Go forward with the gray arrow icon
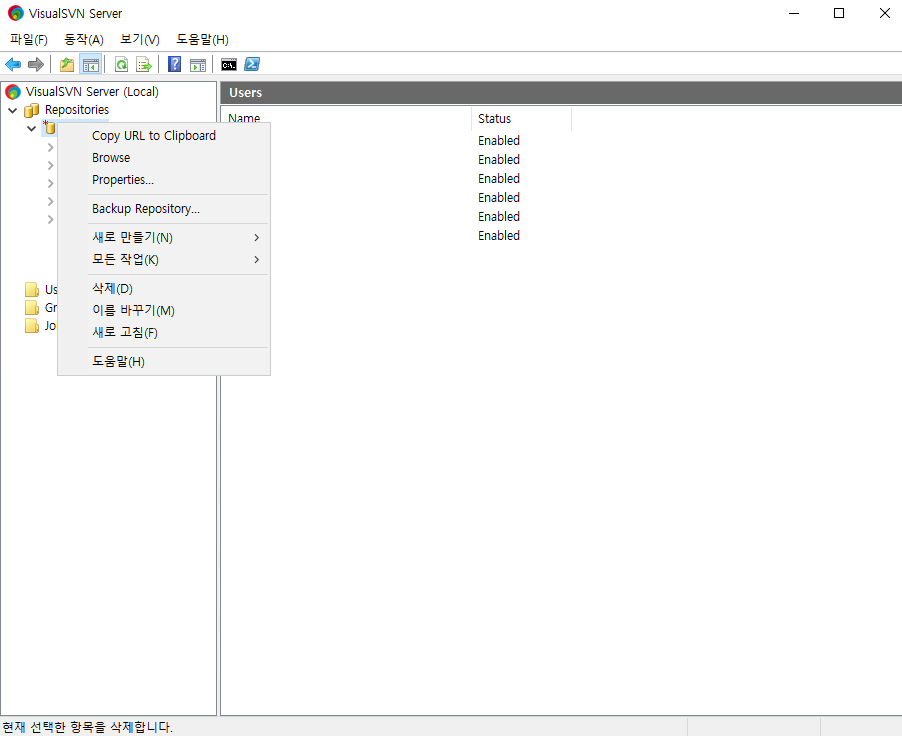 (x=36, y=64)
